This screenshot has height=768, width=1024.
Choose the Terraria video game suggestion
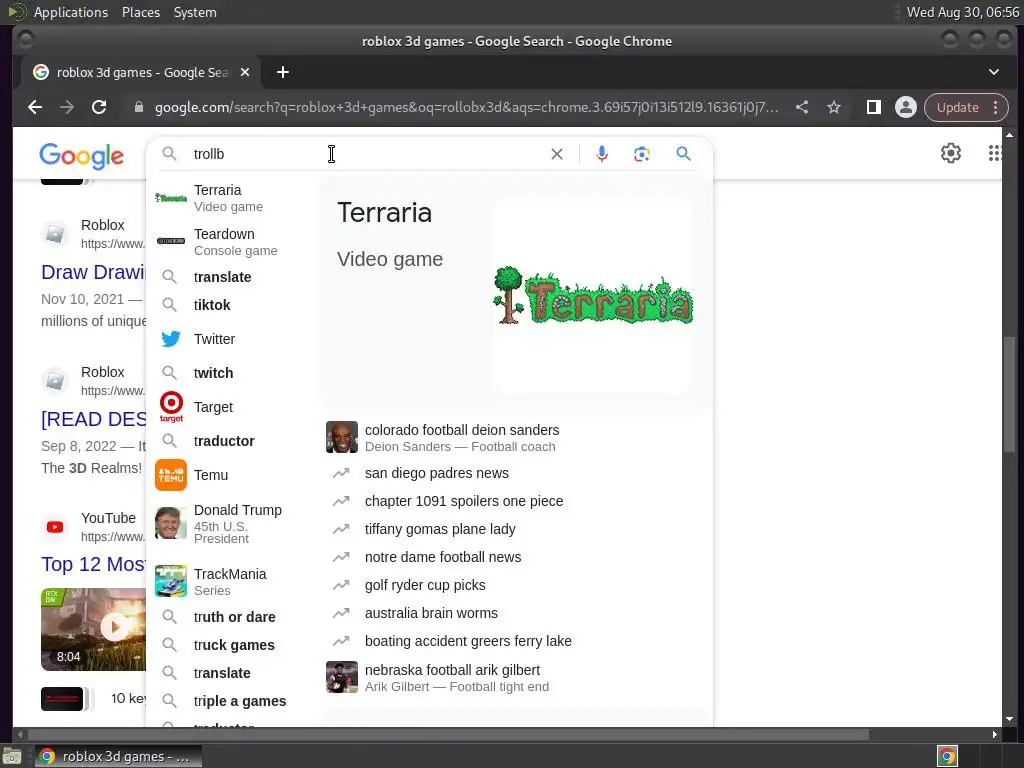tap(234, 198)
